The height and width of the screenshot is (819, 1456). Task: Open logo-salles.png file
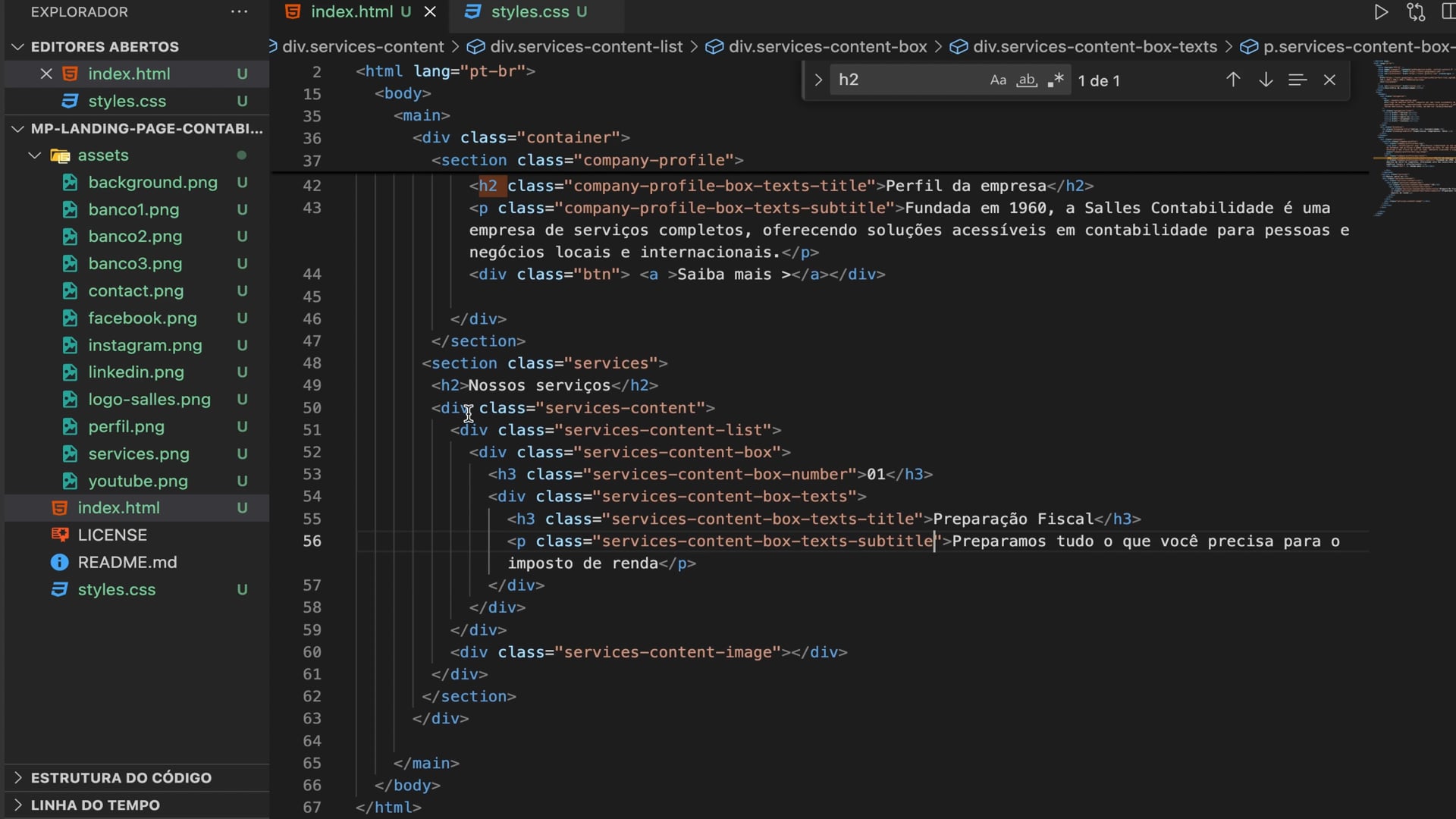(x=149, y=400)
